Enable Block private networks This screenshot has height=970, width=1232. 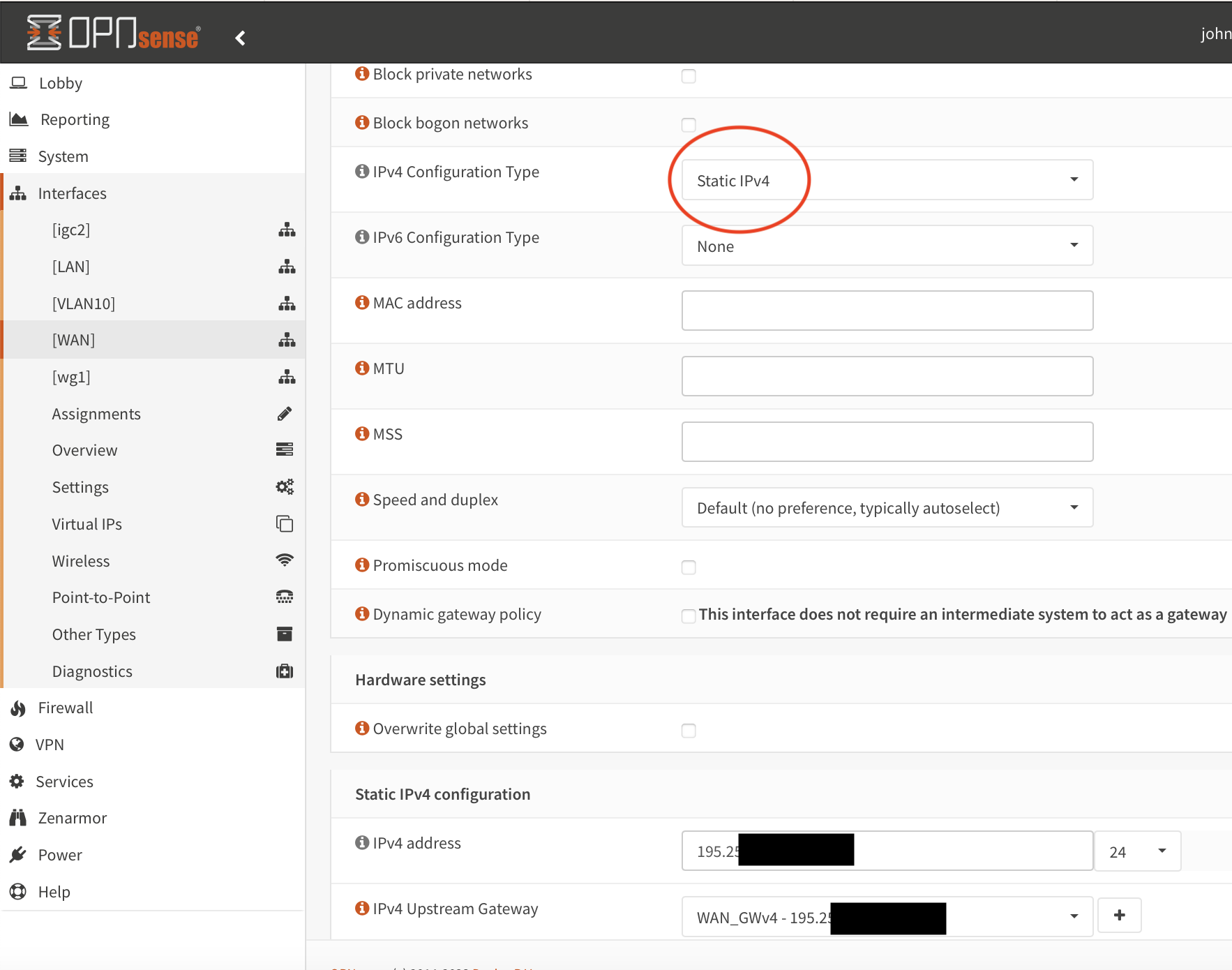689,76
